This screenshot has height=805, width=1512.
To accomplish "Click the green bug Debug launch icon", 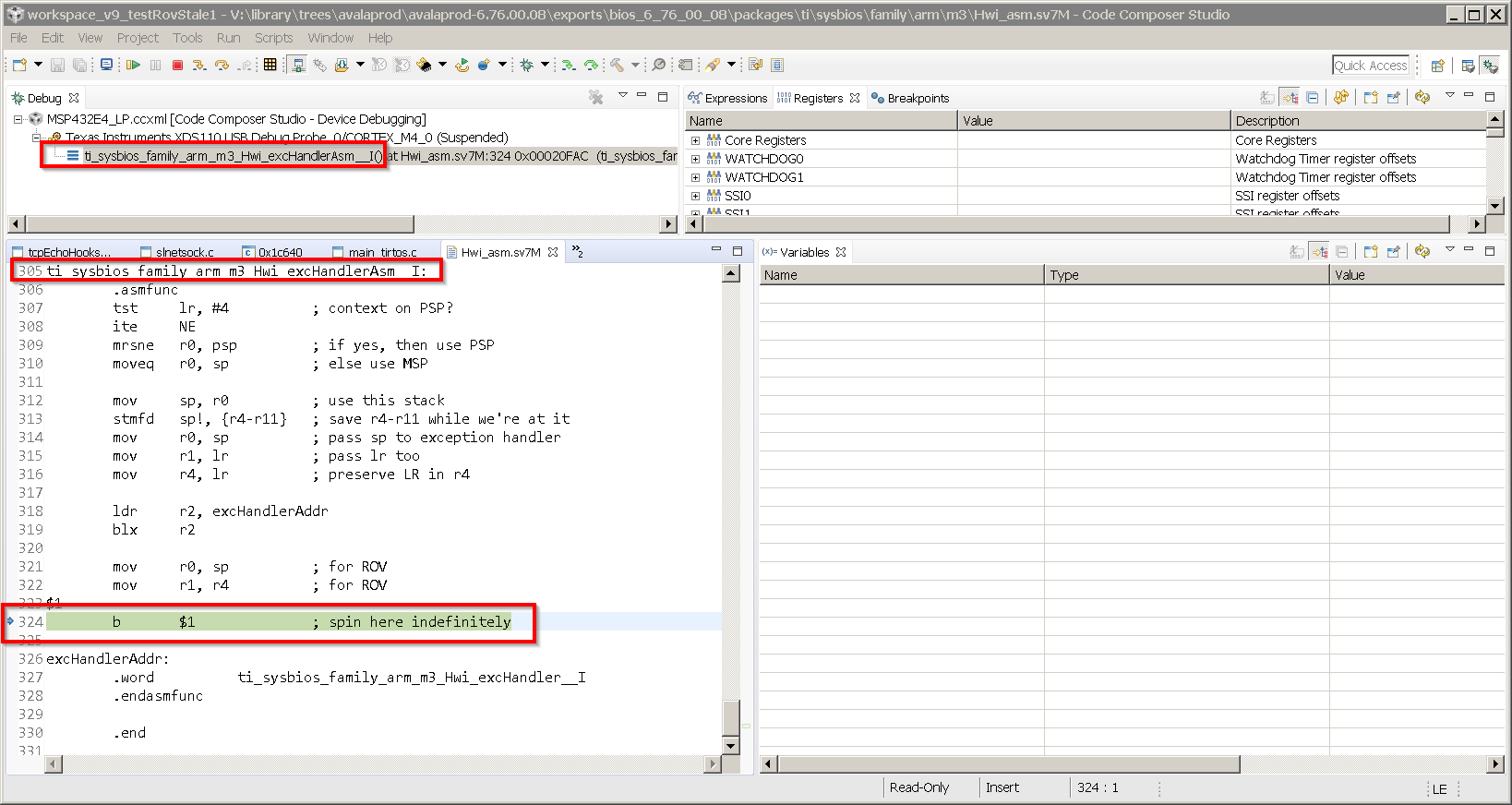I will (526, 65).
